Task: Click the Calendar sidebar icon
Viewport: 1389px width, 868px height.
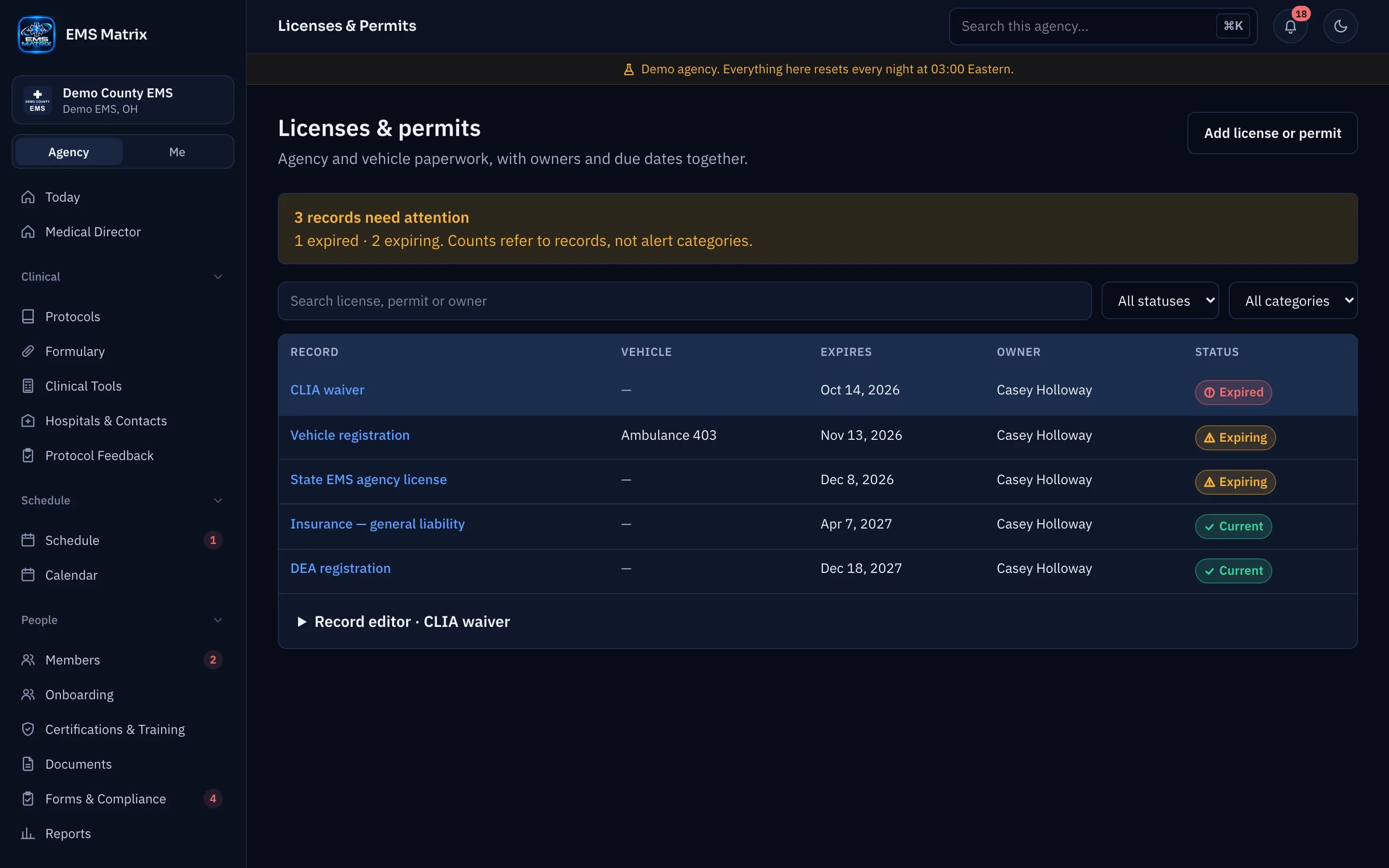Action: (28, 575)
